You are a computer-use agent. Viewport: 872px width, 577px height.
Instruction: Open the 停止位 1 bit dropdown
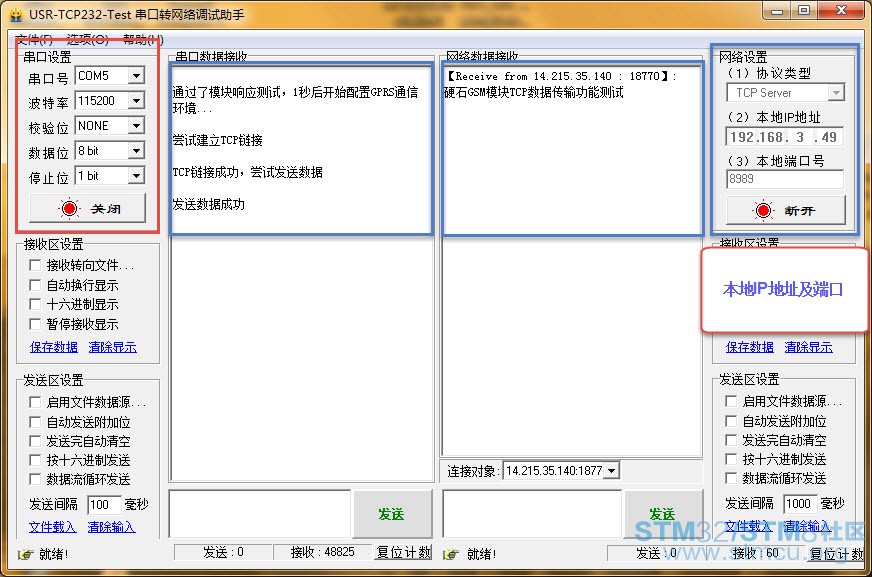tap(136, 176)
